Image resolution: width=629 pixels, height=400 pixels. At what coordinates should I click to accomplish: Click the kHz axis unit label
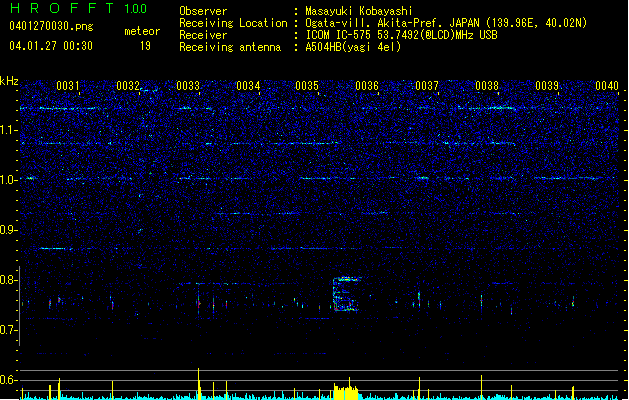coord(9,81)
